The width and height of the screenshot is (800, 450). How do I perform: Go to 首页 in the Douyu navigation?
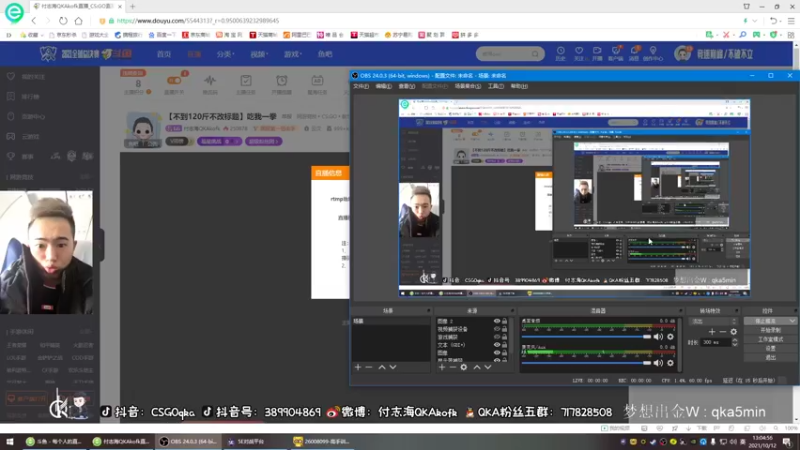pyautogui.click(x=164, y=54)
